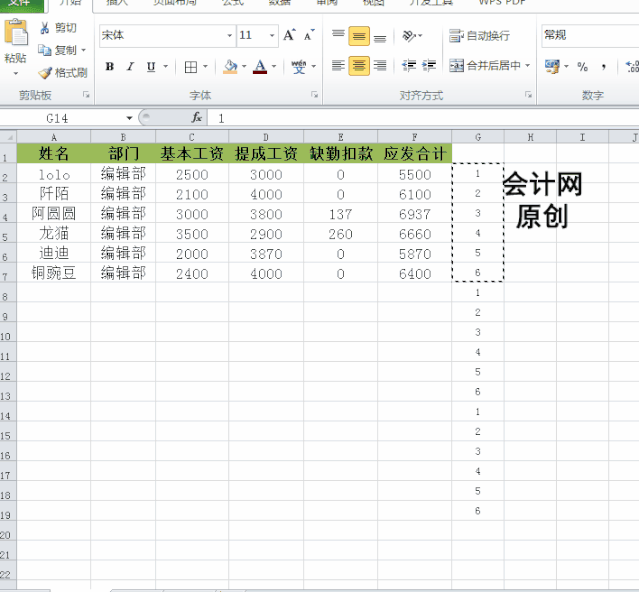Increase font size with large A
Viewport: 639px width, 592px height.
tap(289, 35)
